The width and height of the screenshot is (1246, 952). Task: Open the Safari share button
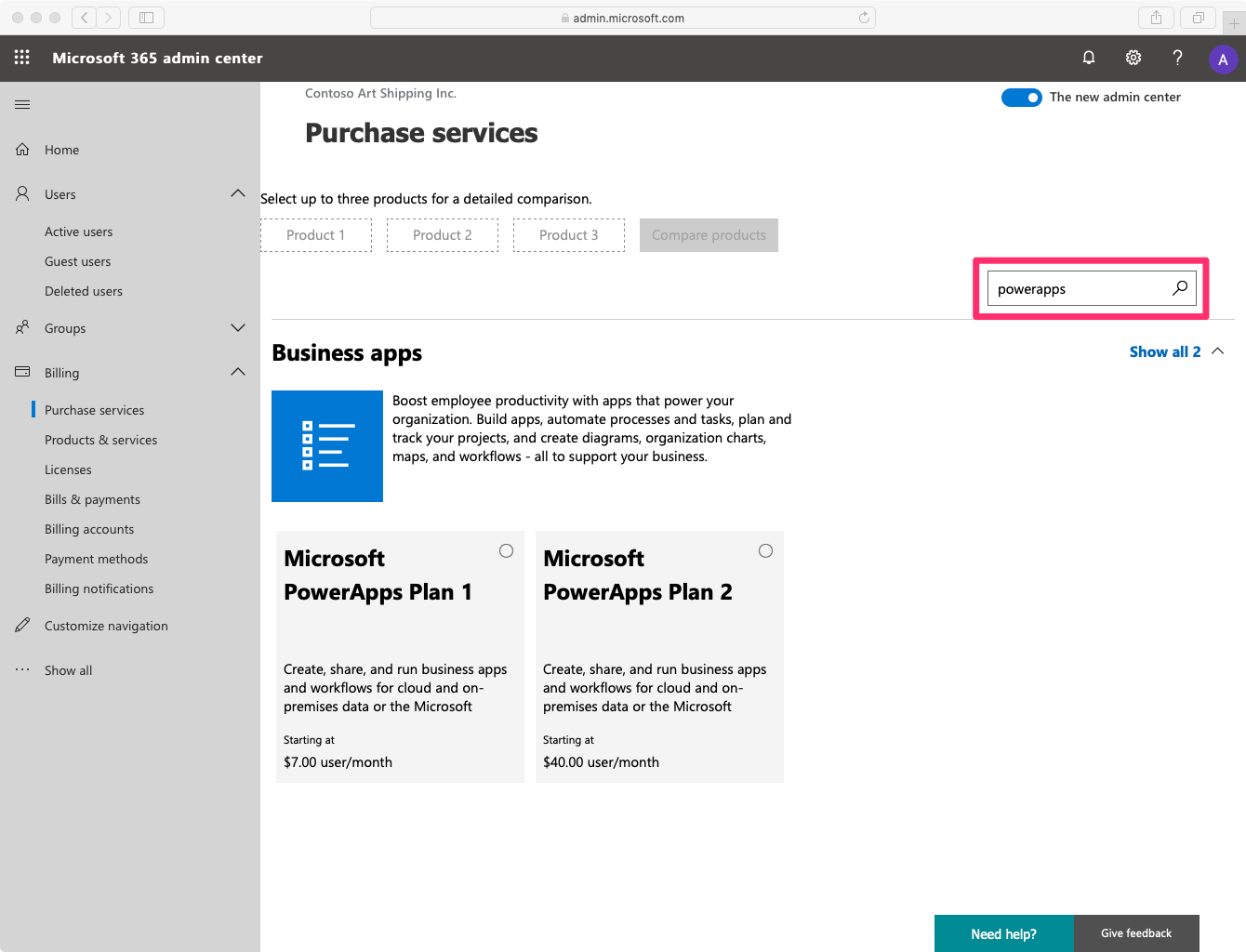click(1156, 17)
